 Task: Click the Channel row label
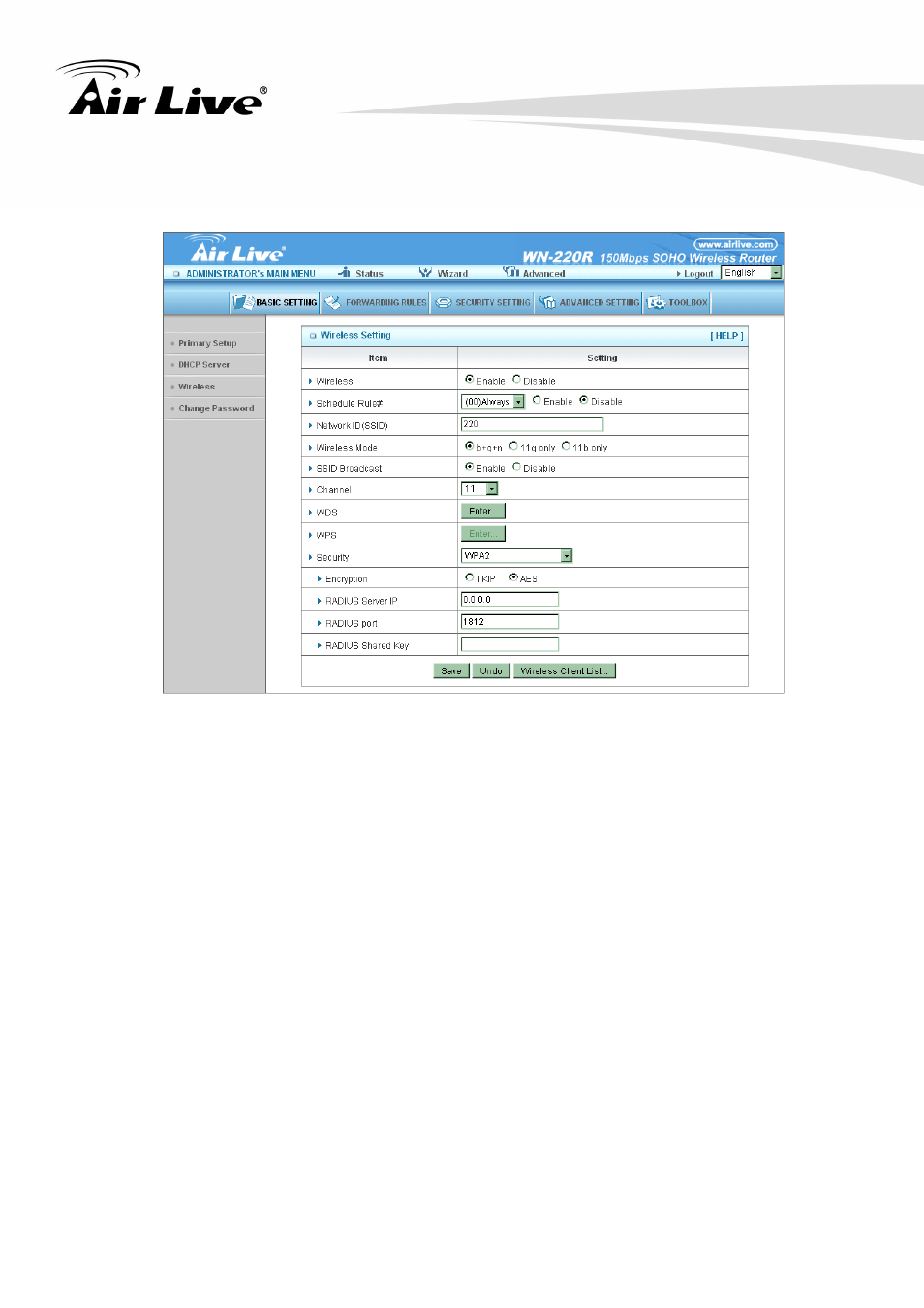click(333, 490)
